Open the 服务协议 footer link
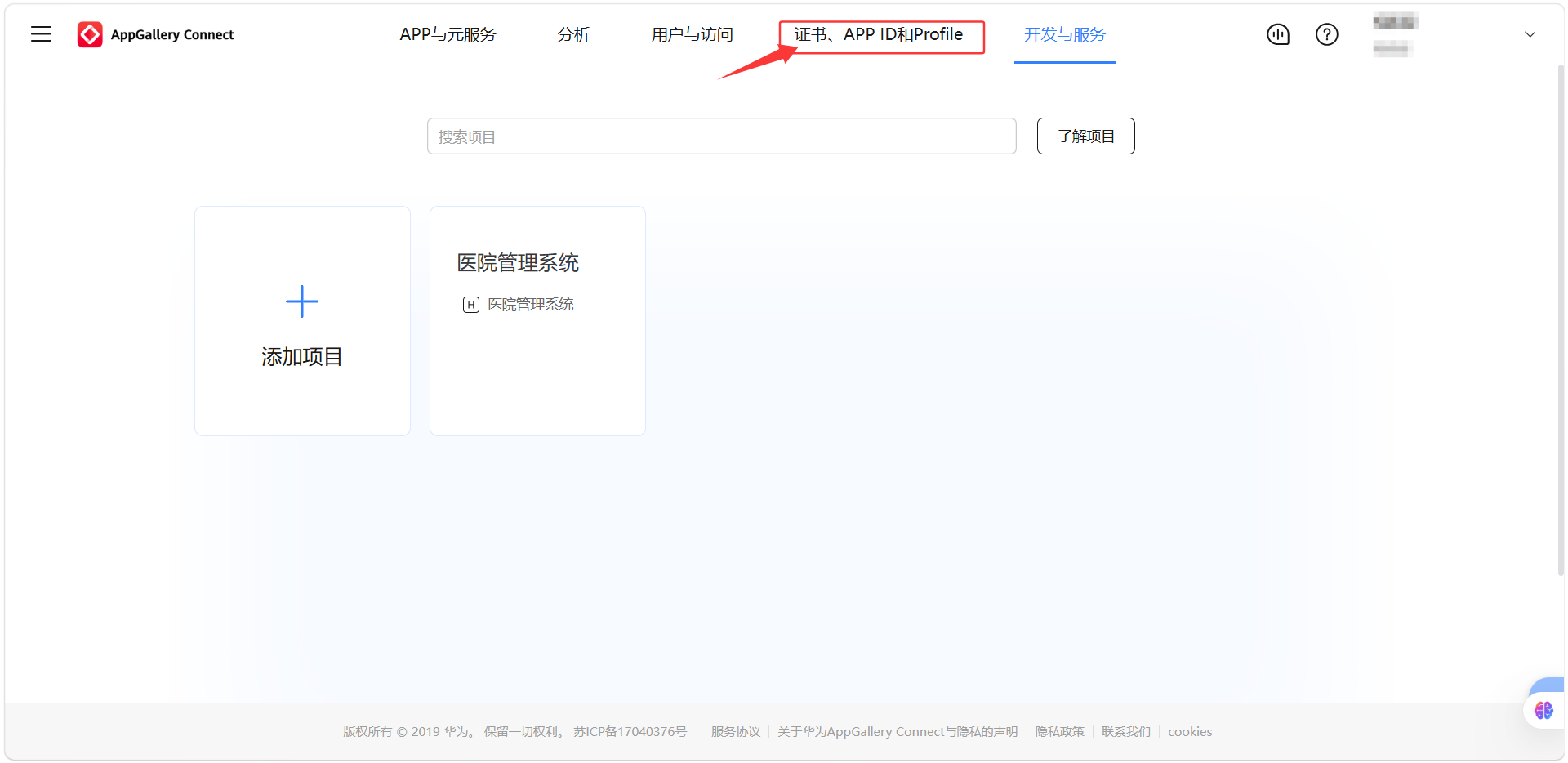The width and height of the screenshot is (1568, 763). [735, 732]
